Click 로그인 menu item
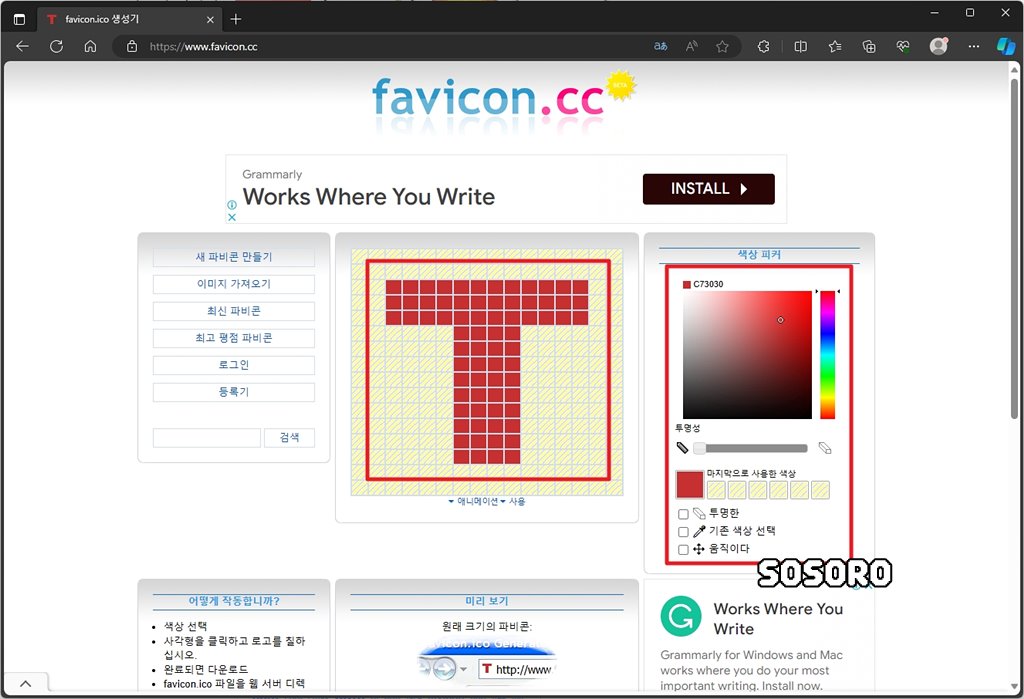The height and width of the screenshot is (699, 1024). [234, 365]
